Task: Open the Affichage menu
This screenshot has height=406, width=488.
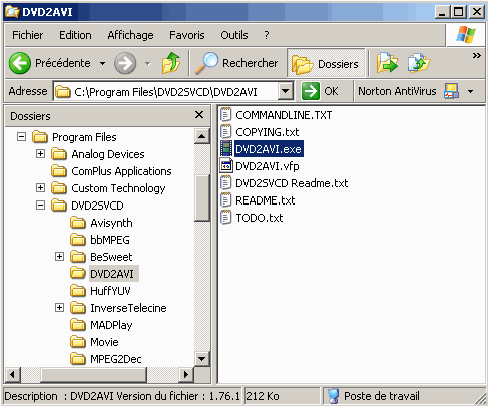Action: tap(130, 35)
